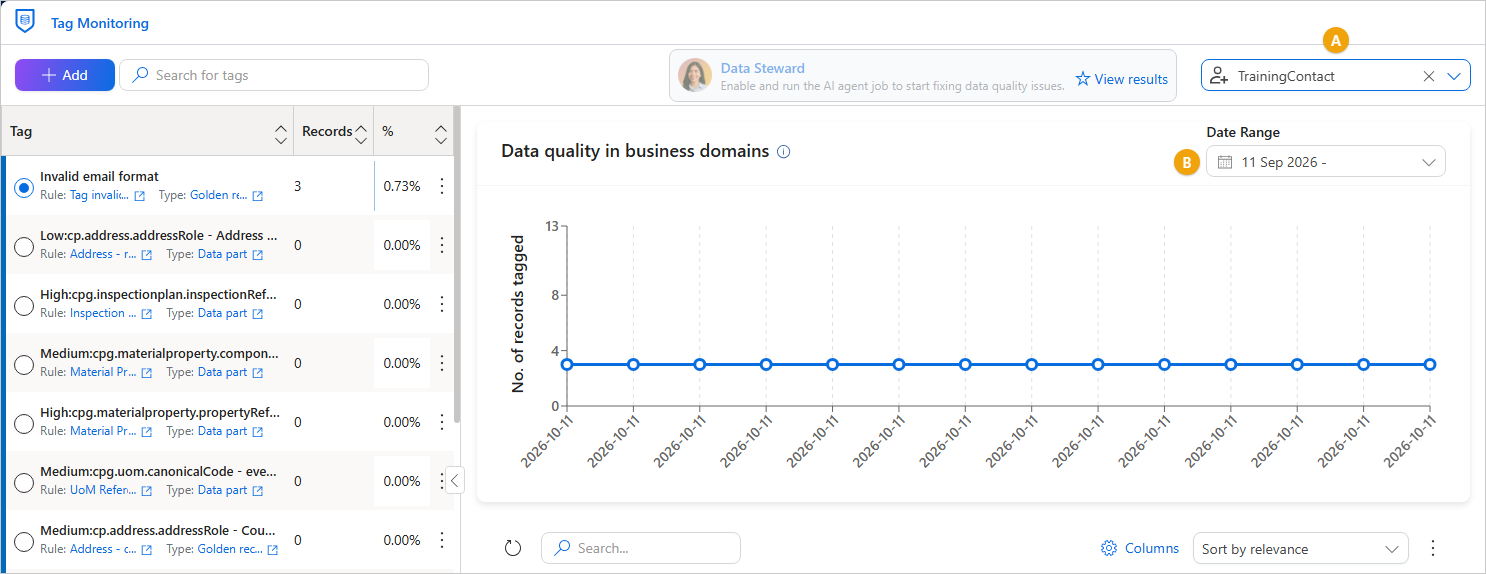This screenshot has width=1486, height=574.
Task: Open more options for Medium:cp.address.addressRole - Cou row
Action: (441, 540)
